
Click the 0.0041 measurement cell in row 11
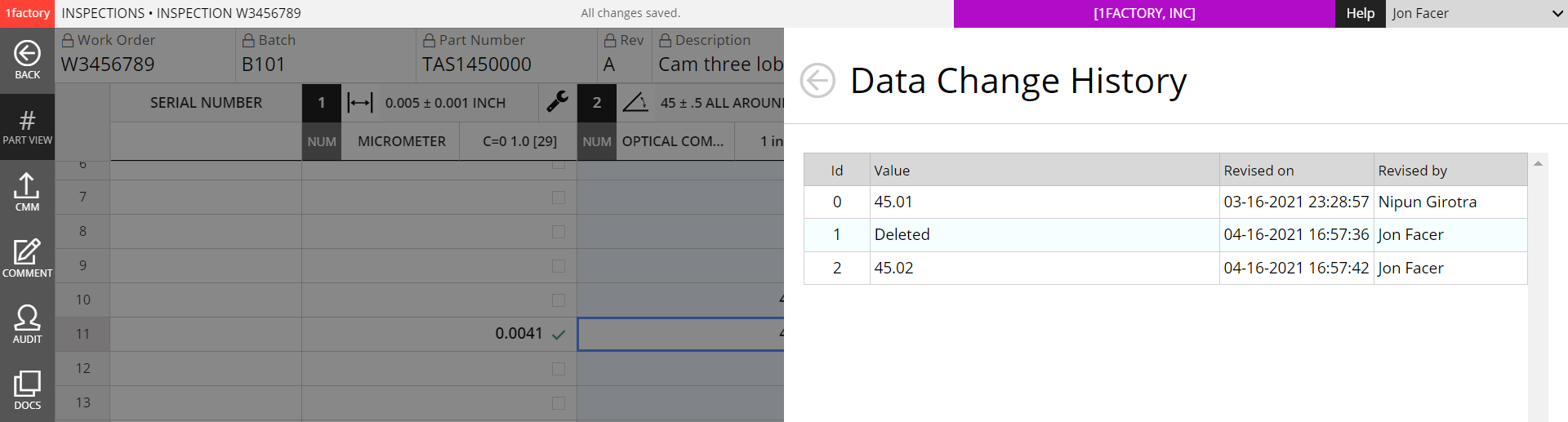[519, 334]
